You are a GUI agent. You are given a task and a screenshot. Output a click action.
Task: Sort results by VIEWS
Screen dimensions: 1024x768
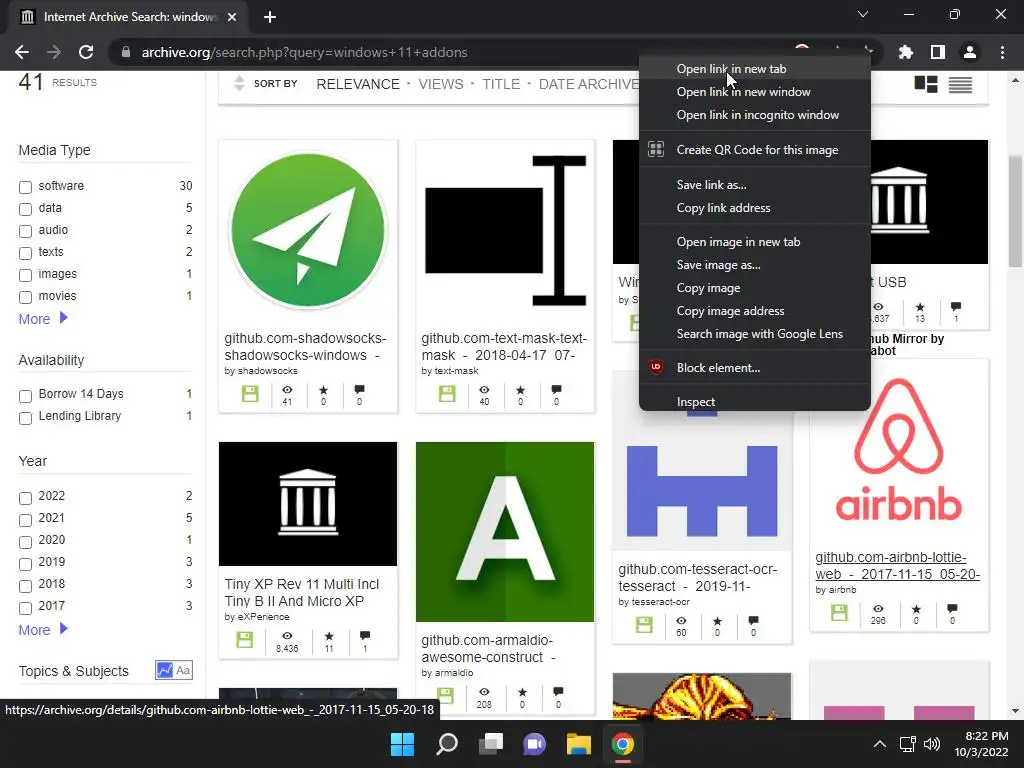click(x=441, y=84)
